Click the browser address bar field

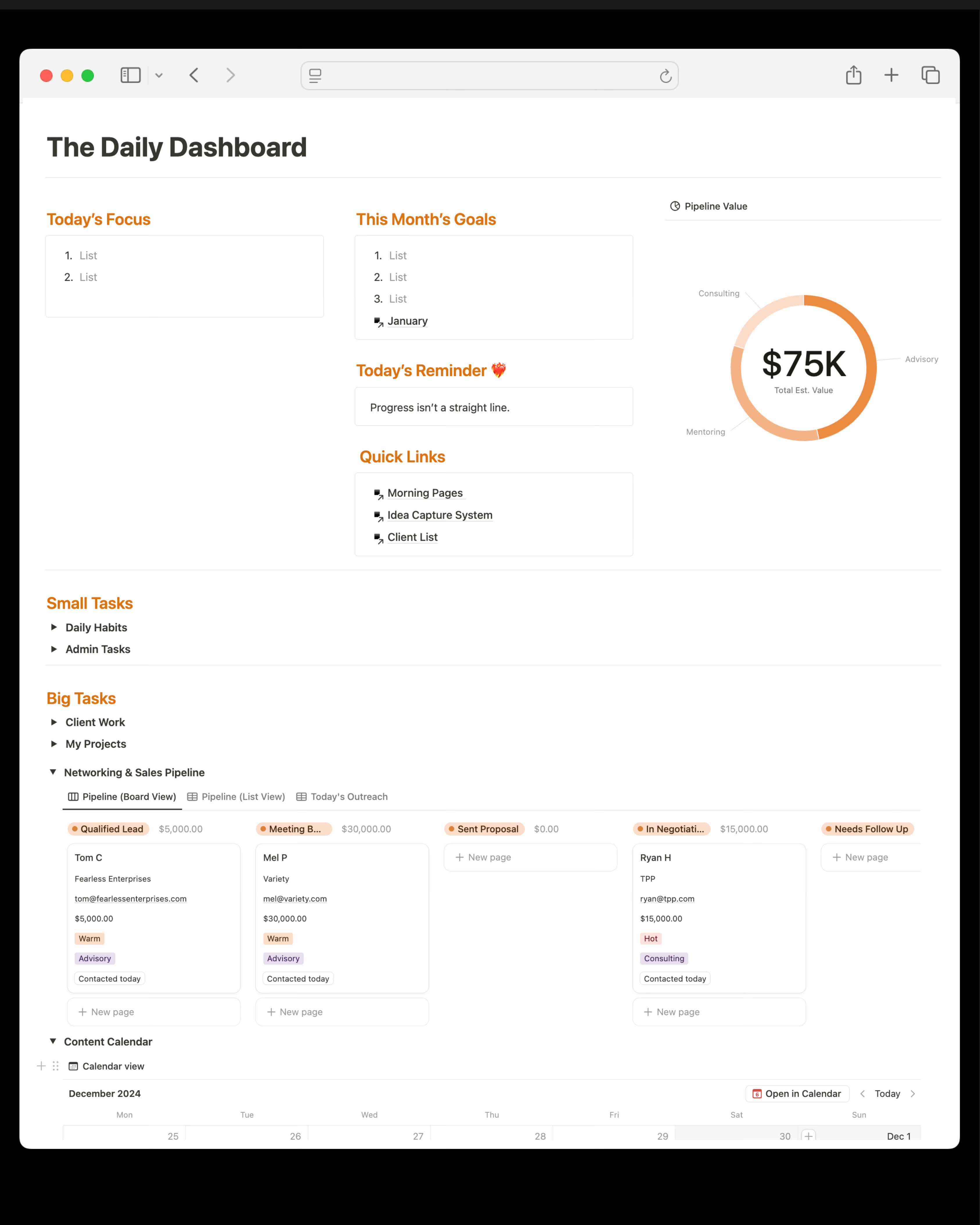tap(489, 75)
